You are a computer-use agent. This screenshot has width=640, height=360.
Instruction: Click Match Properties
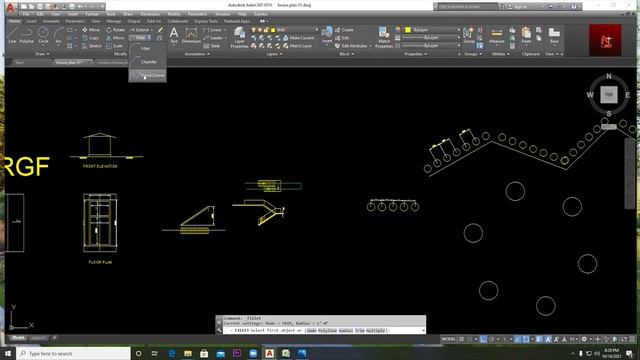coord(384,38)
